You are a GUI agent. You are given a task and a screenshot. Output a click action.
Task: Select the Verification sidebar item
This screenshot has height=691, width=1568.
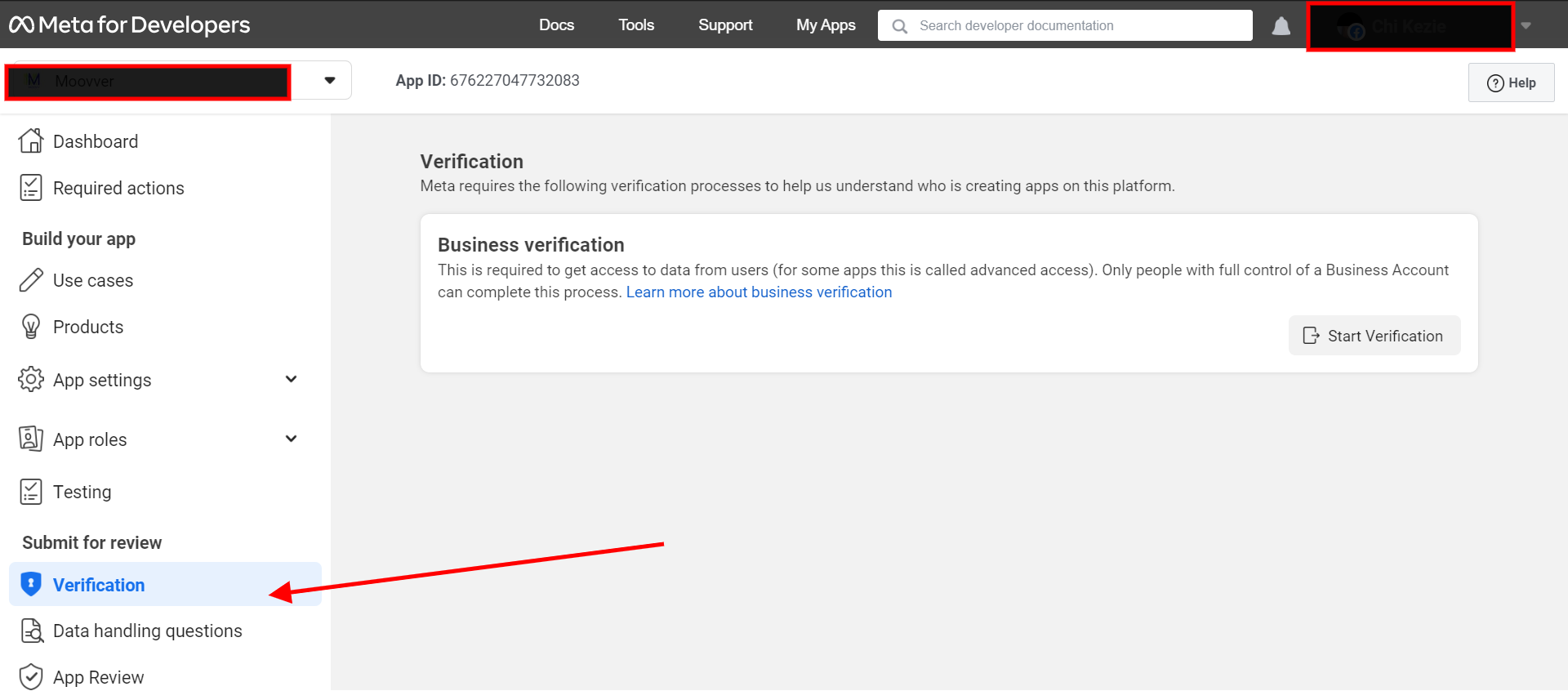(x=165, y=584)
